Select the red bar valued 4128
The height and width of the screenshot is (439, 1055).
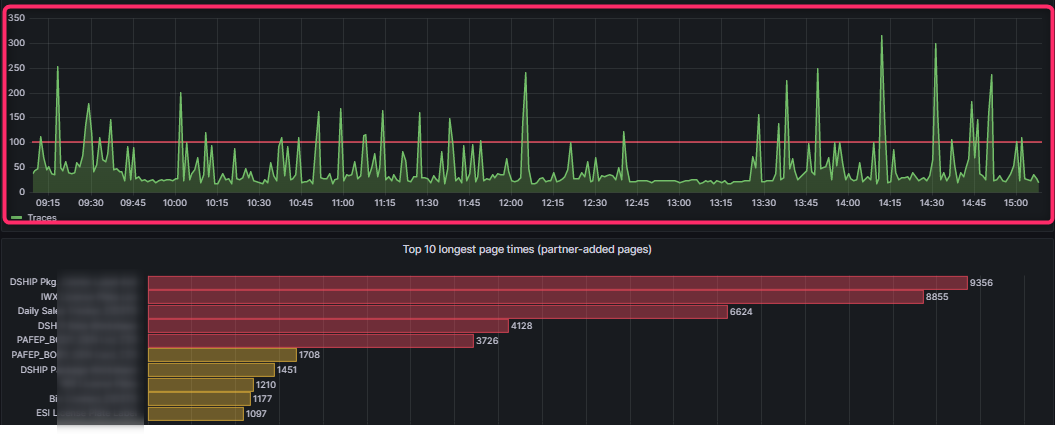[328, 326]
